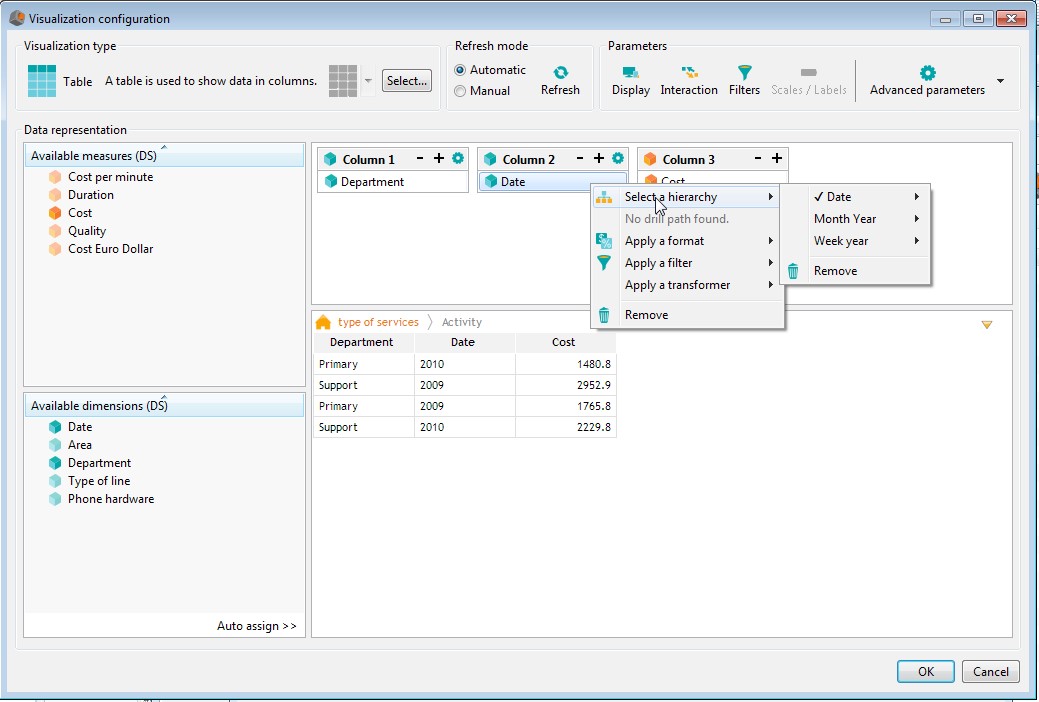Image resolution: width=1039 pixels, height=702 pixels.
Task: Open Apply a format submenu
Action: (686, 241)
